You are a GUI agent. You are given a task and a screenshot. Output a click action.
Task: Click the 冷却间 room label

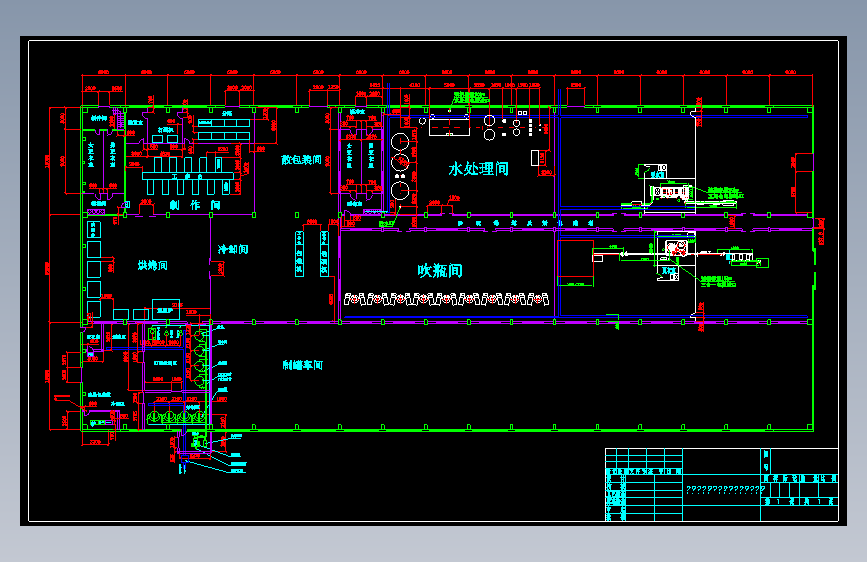pyautogui.click(x=233, y=249)
